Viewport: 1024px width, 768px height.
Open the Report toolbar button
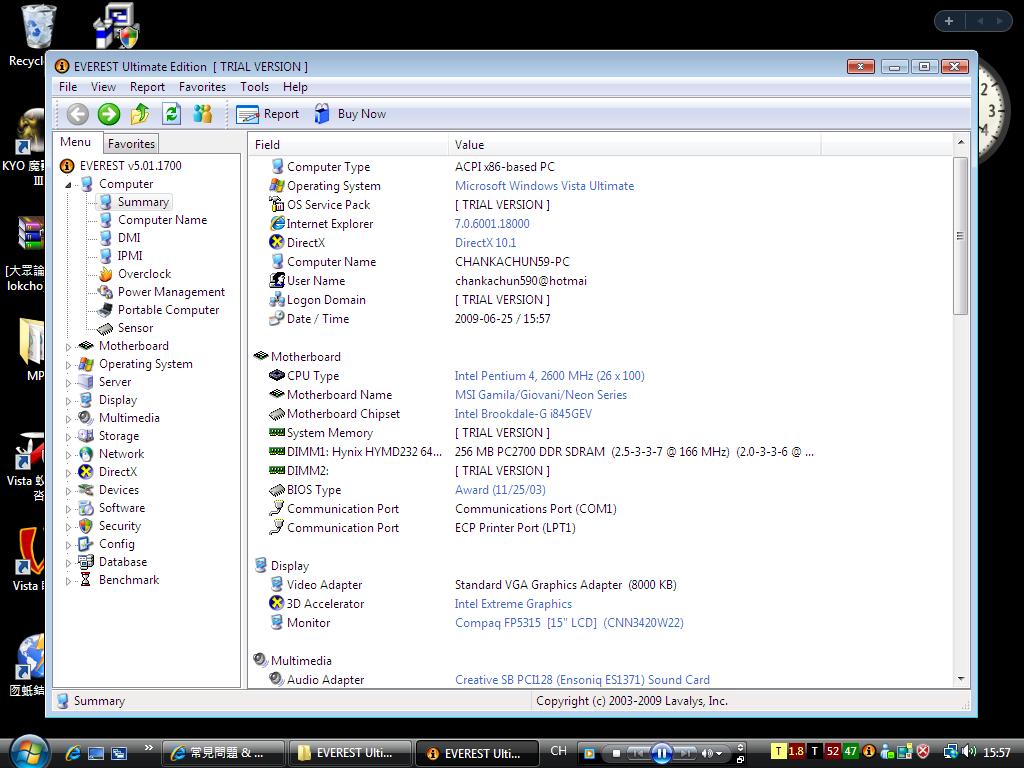point(268,114)
